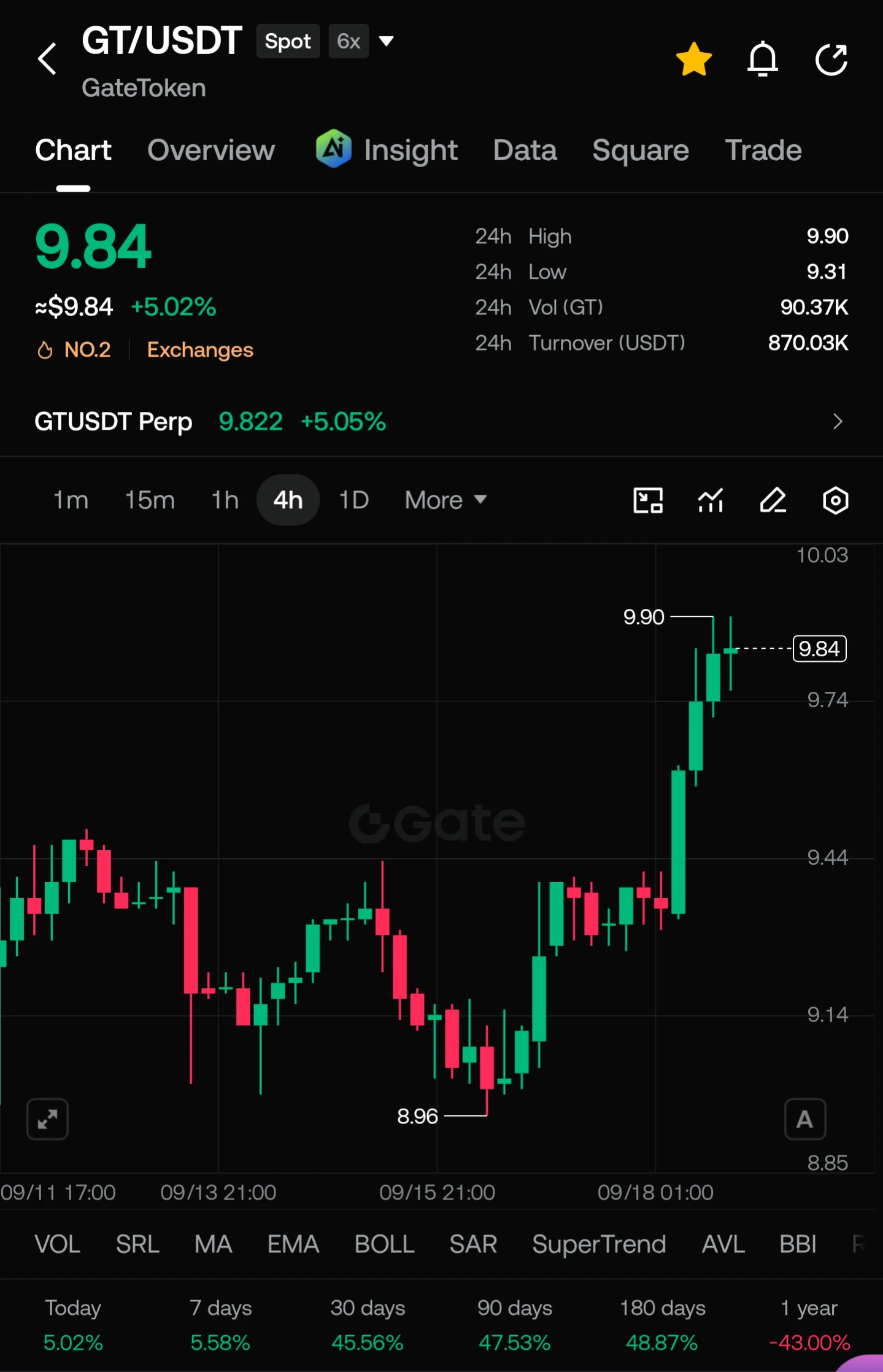The width and height of the screenshot is (883, 1372).
Task: Toggle the AVL indicator
Action: (723, 1244)
